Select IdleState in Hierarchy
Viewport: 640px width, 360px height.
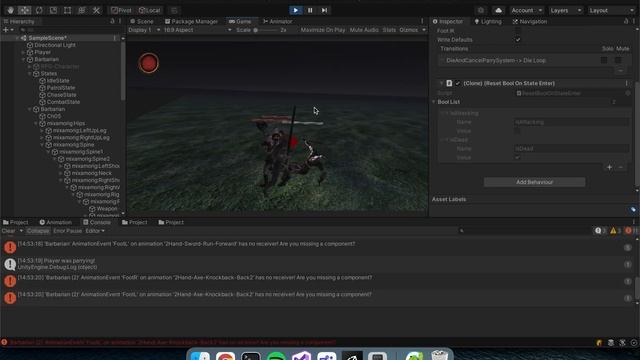(58, 81)
